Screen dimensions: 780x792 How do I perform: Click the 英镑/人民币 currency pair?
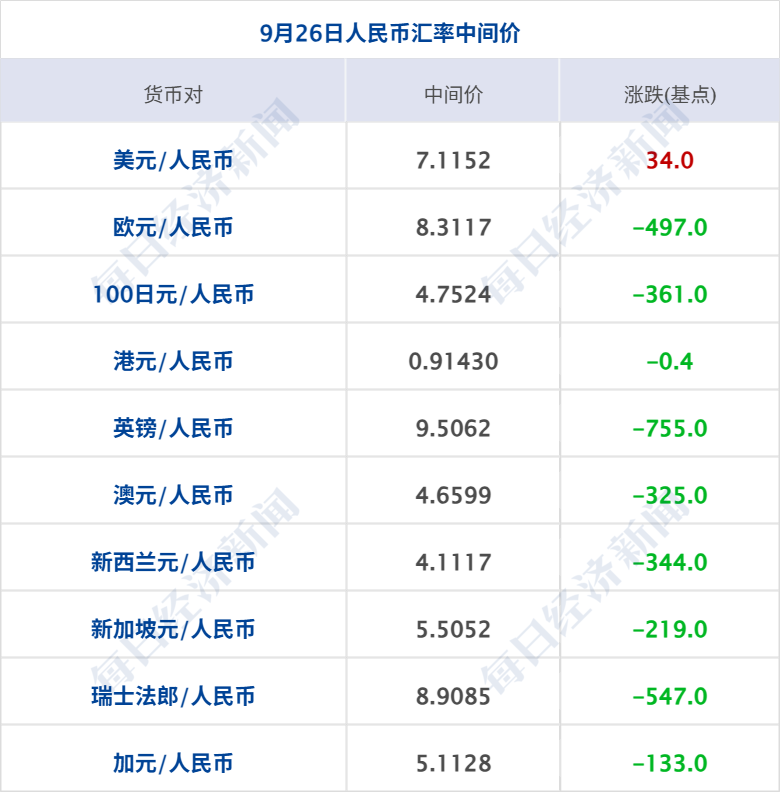(x=173, y=428)
